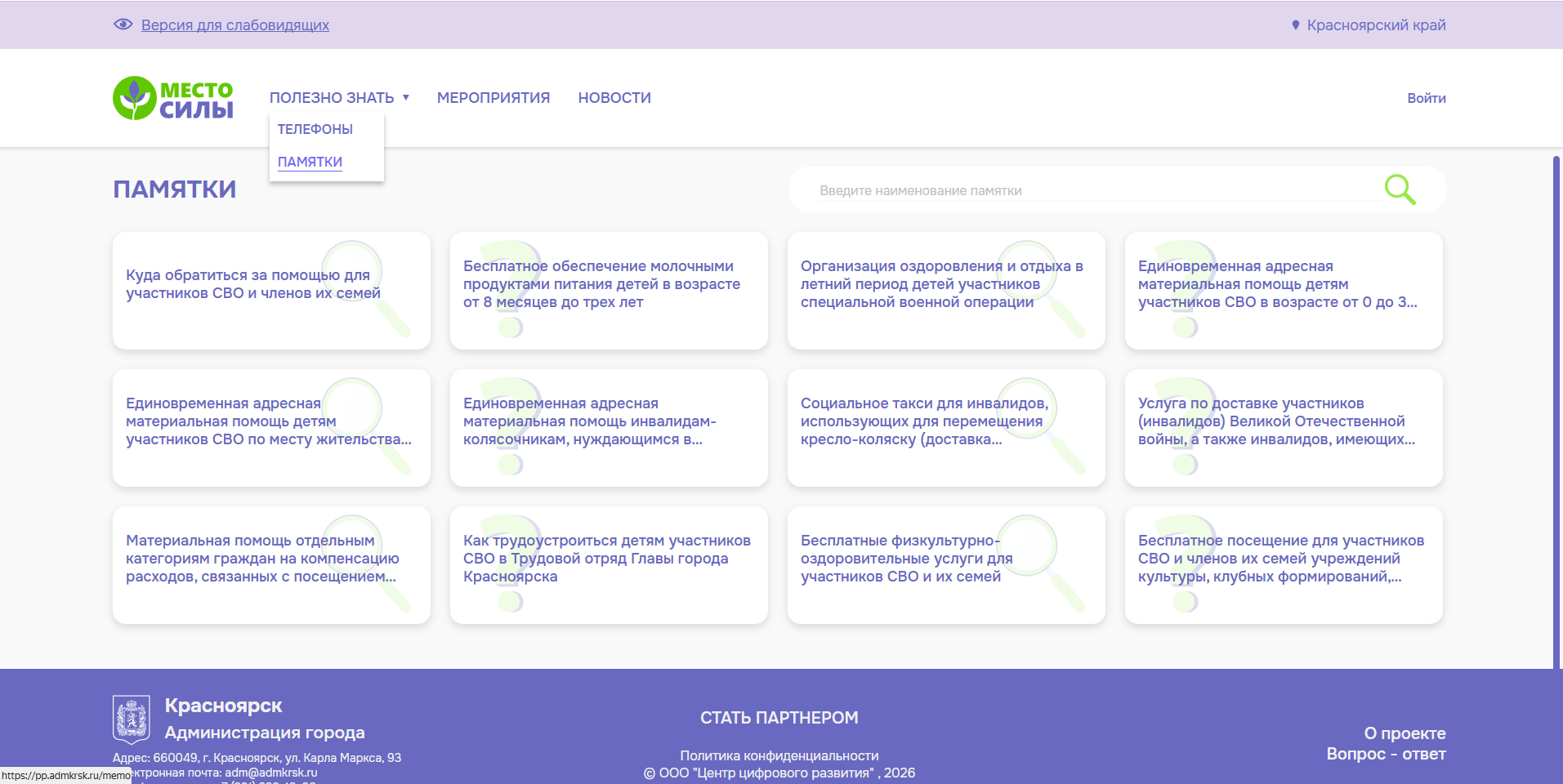The image size is (1563, 784).
Task: Click the Krasnoyarsk coat of arms emblem
Action: point(131,719)
